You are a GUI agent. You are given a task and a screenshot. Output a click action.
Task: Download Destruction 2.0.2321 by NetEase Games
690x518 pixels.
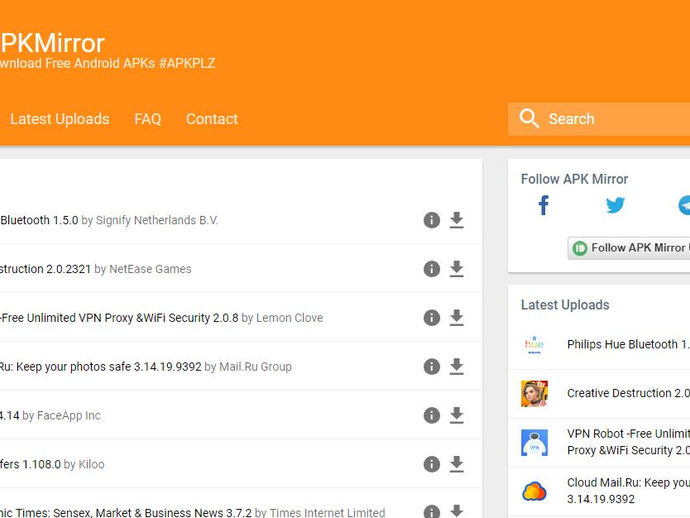(x=456, y=268)
